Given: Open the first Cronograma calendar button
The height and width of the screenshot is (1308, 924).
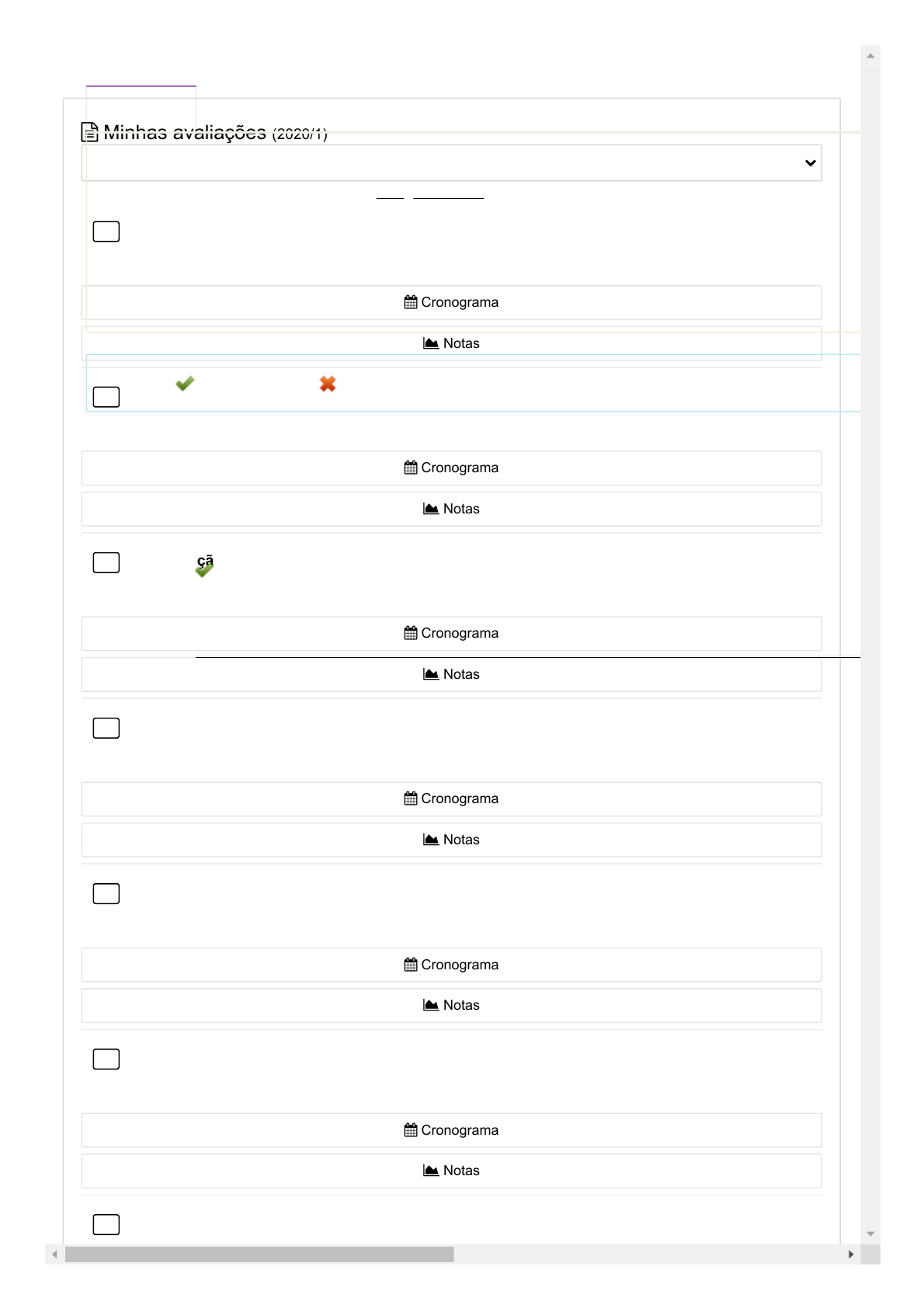Looking at the screenshot, I should click(451, 302).
